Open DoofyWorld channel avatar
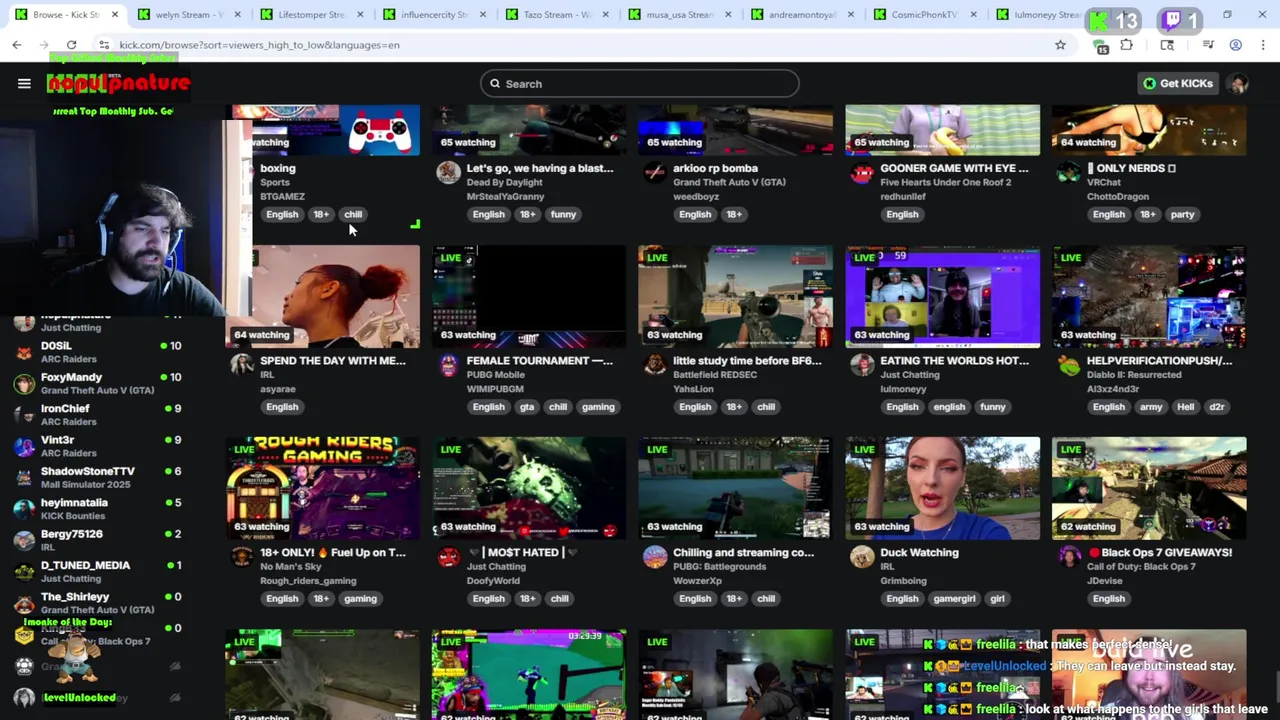This screenshot has width=1280, height=720. tap(448, 557)
